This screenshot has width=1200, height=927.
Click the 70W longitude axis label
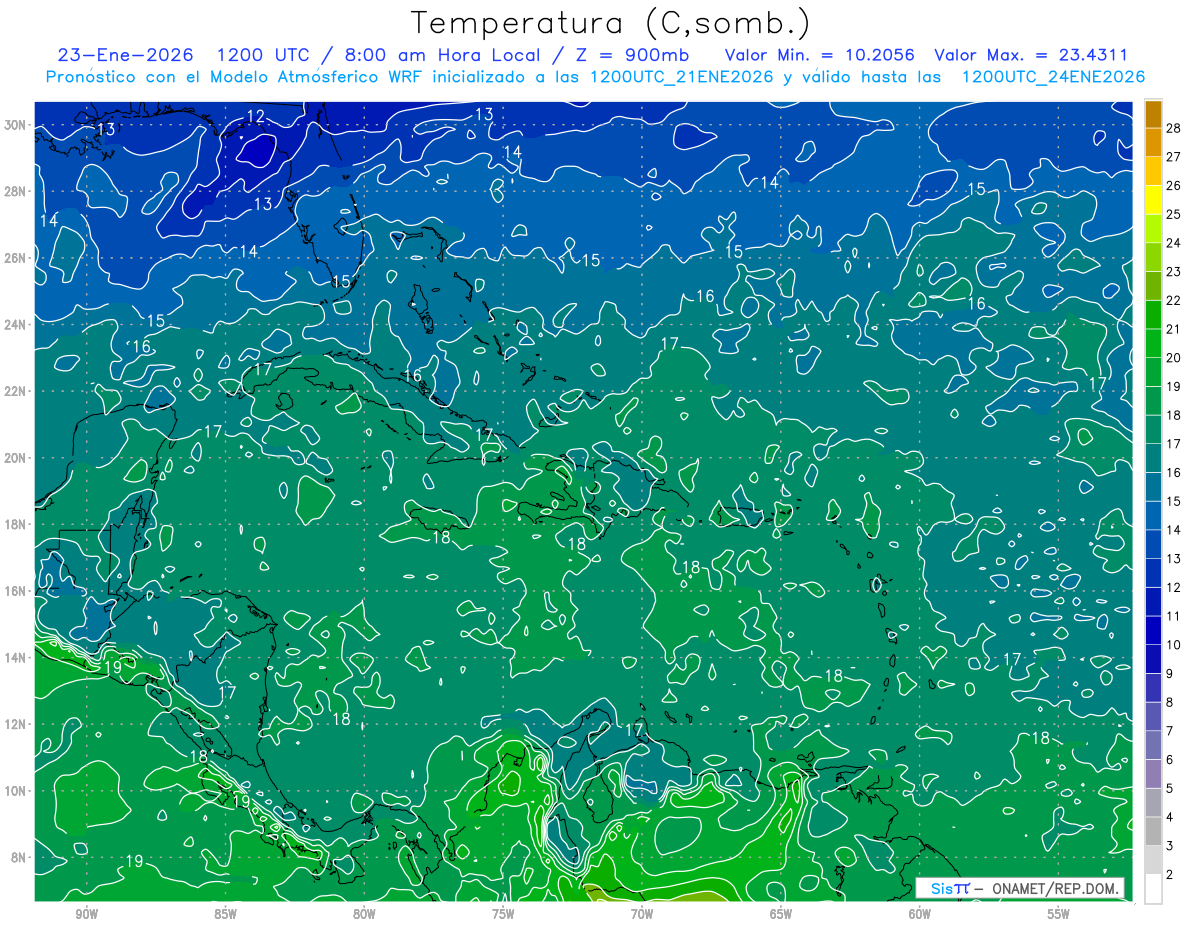pyautogui.click(x=642, y=914)
